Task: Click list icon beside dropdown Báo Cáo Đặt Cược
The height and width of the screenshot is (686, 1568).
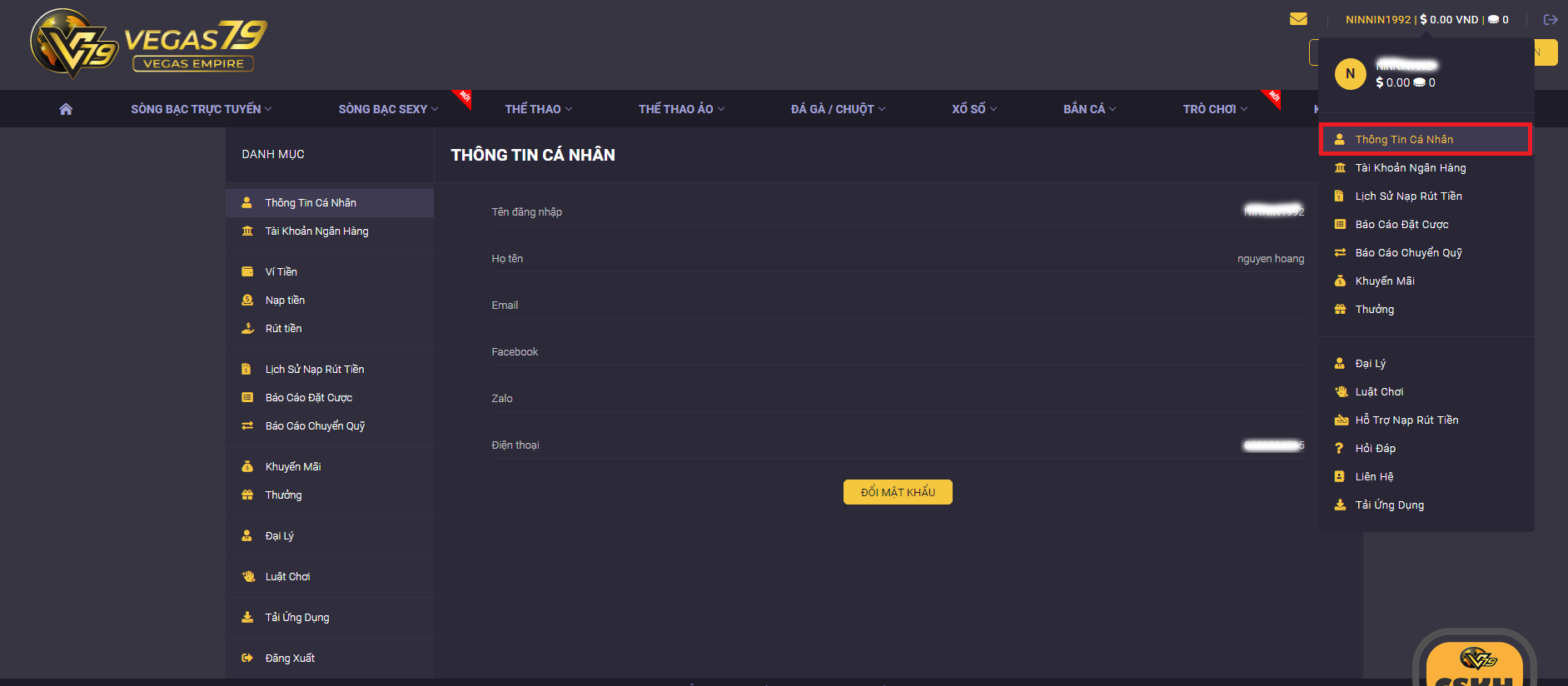Action: (1340, 224)
